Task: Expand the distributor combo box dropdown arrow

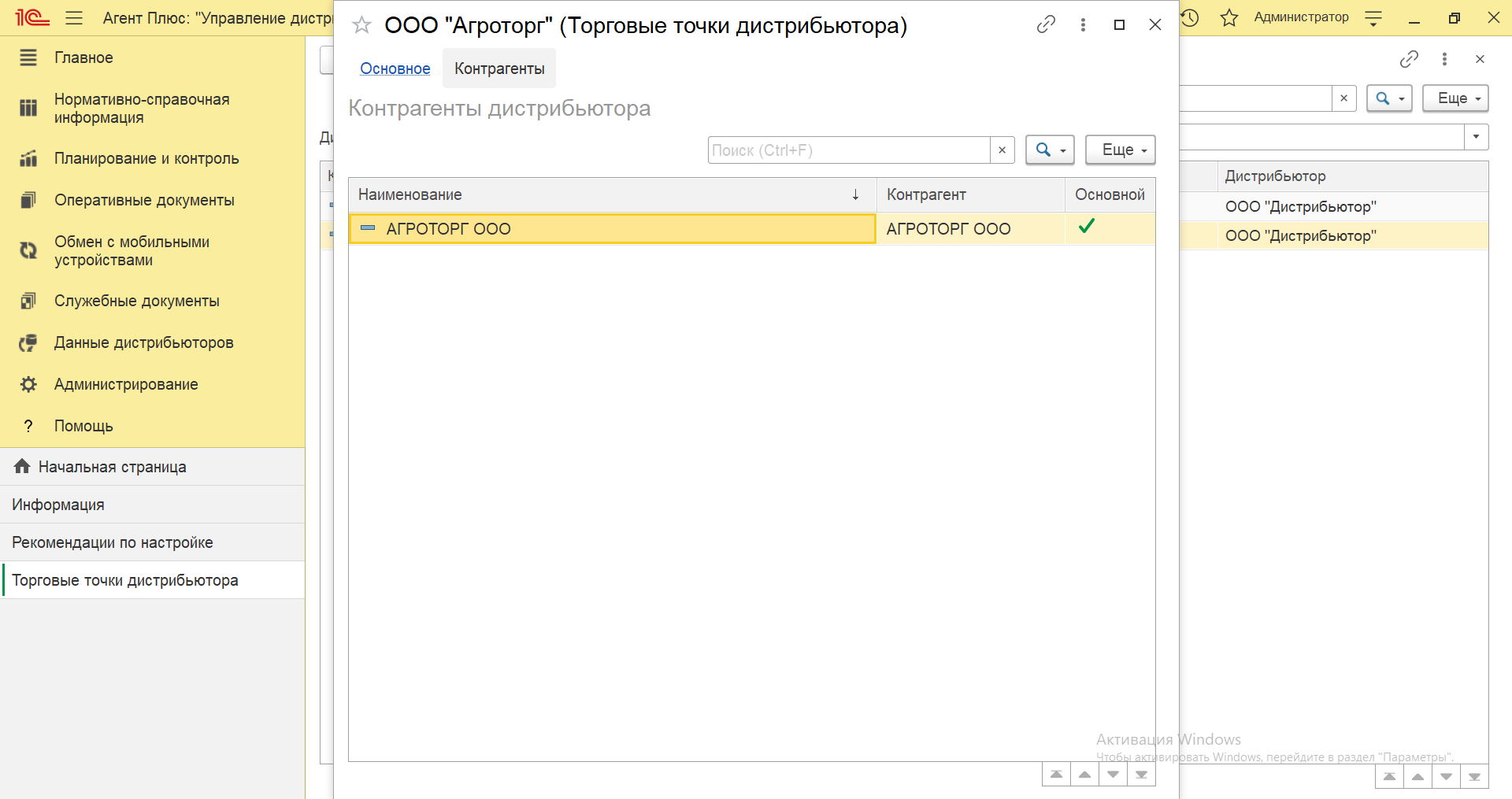Action: [1476, 136]
